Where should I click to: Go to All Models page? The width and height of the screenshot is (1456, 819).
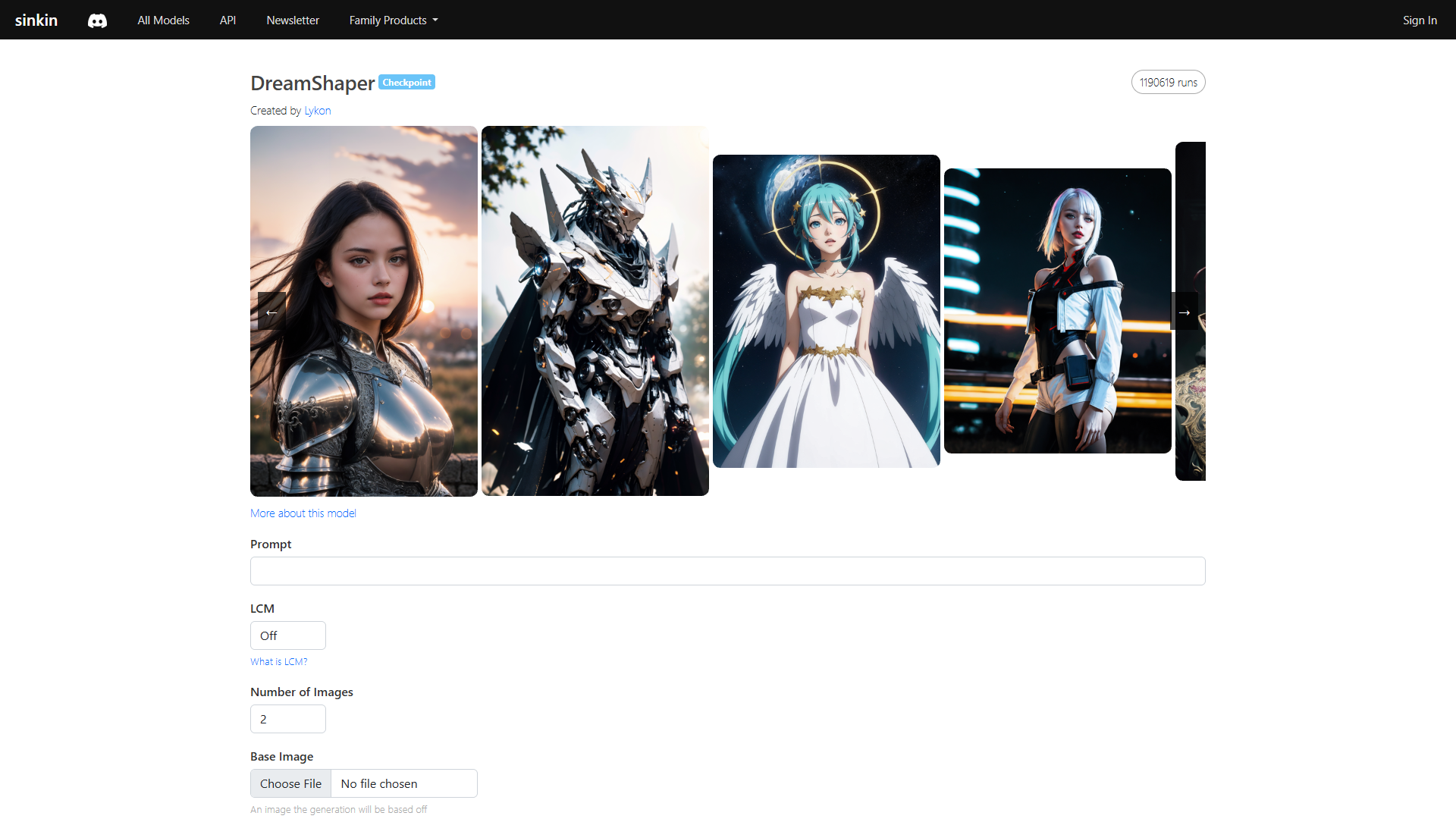(163, 20)
